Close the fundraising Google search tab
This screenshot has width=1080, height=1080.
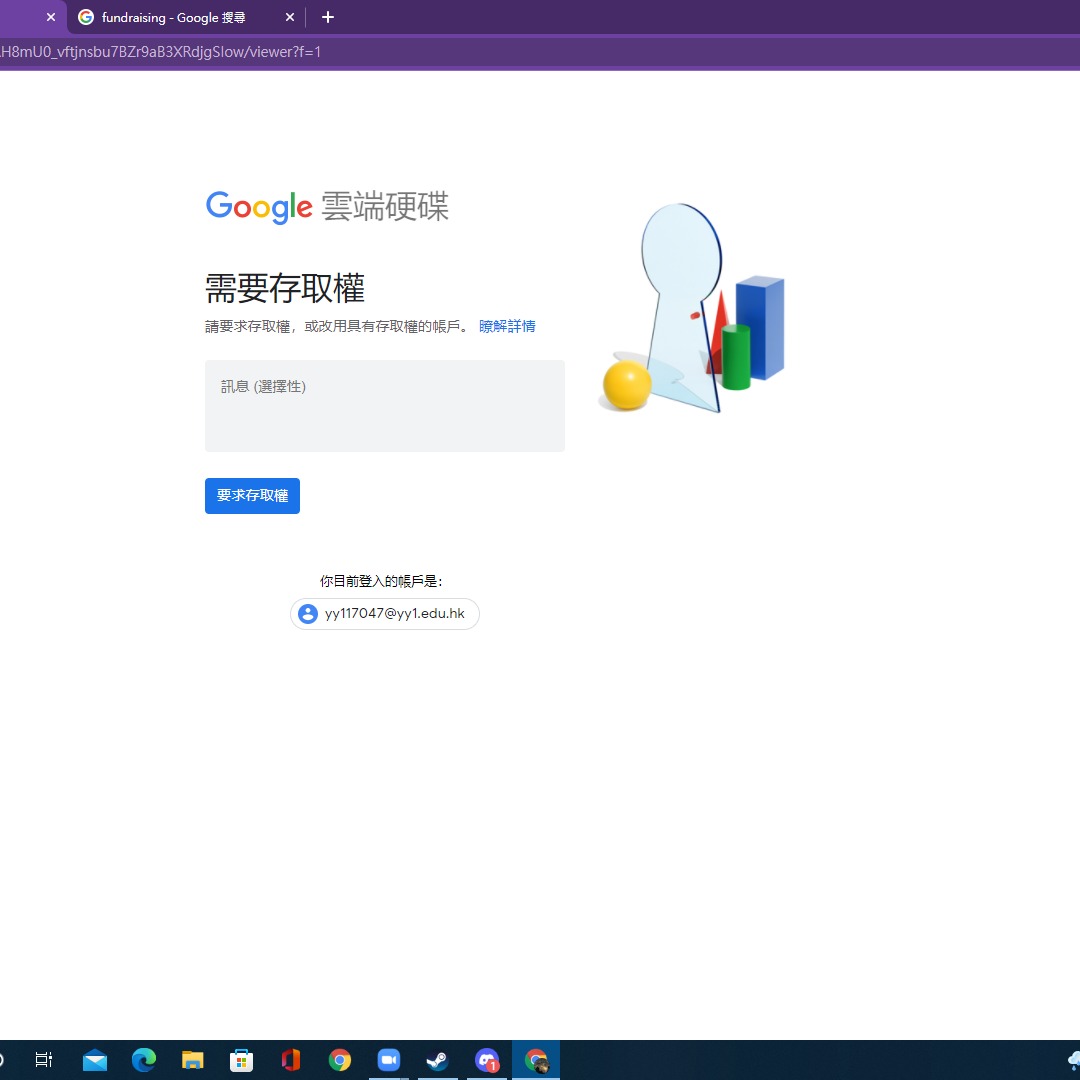(290, 17)
